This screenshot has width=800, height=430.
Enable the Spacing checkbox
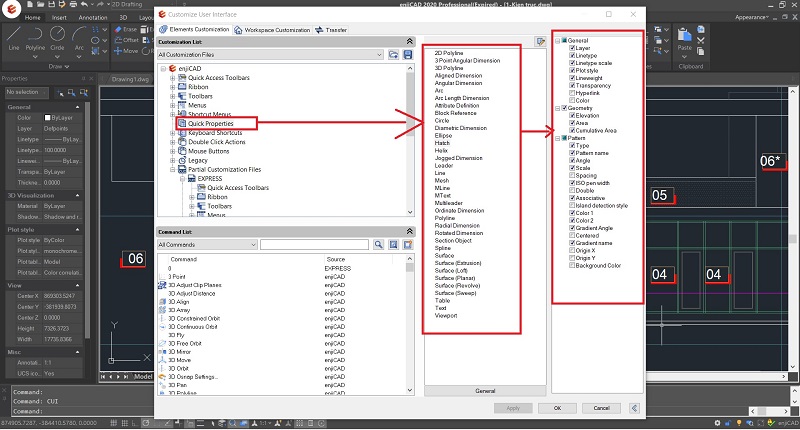tap(572, 175)
